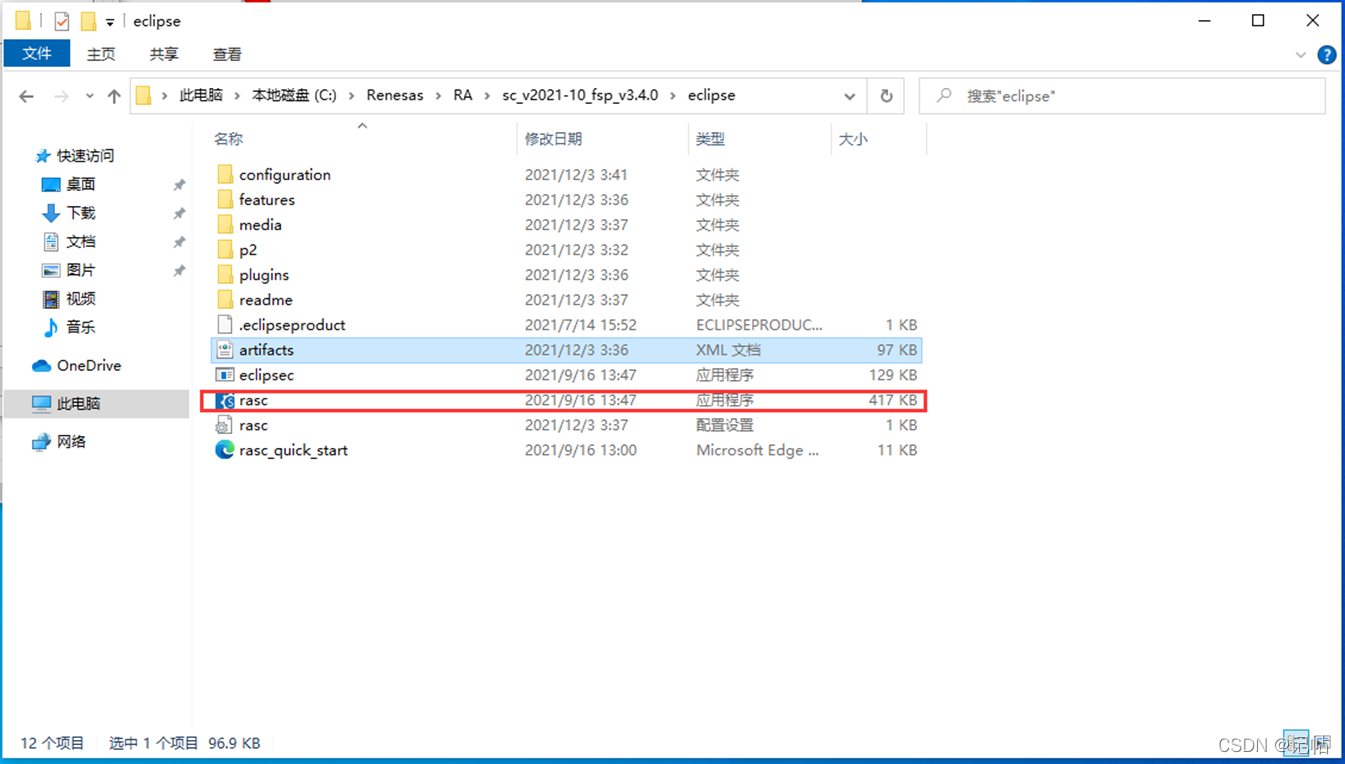
Task: Click the rasc_quick_start Edge icon
Action: pos(225,450)
